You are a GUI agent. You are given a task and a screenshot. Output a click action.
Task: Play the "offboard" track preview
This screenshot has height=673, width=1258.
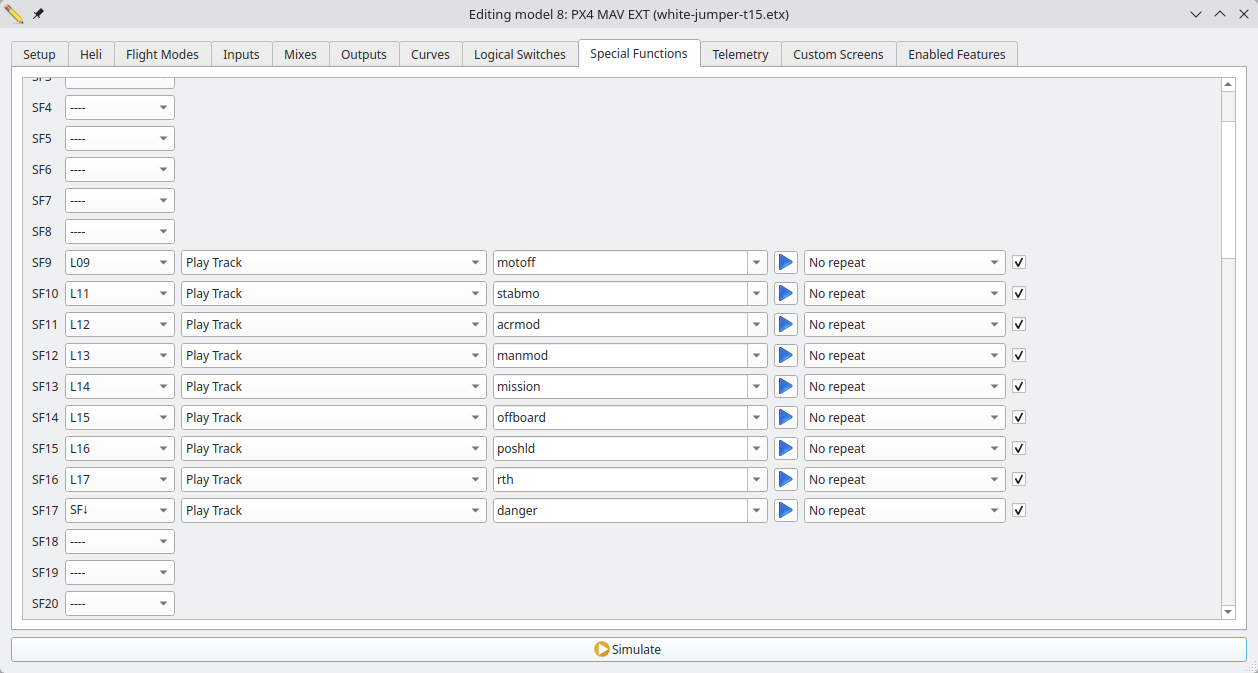785,417
